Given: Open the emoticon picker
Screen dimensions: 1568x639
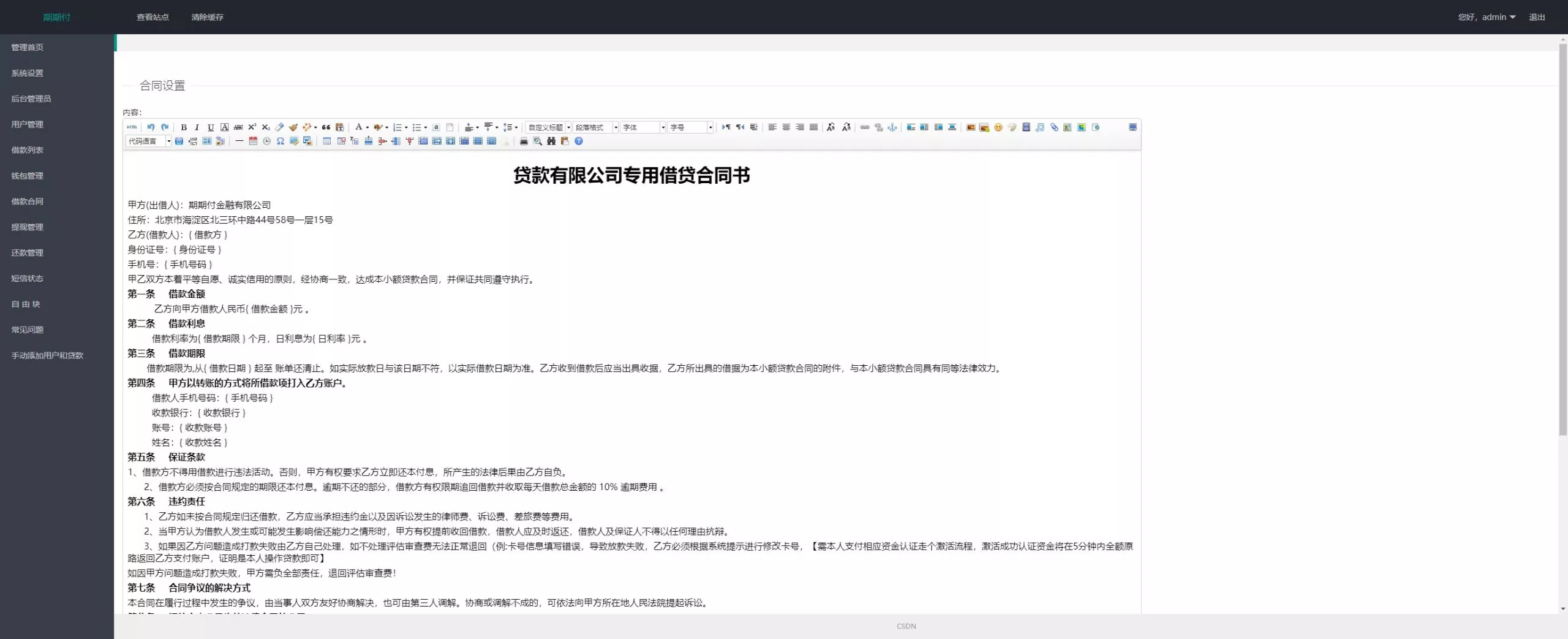Looking at the screenshot, I should [x=998, y=127].
